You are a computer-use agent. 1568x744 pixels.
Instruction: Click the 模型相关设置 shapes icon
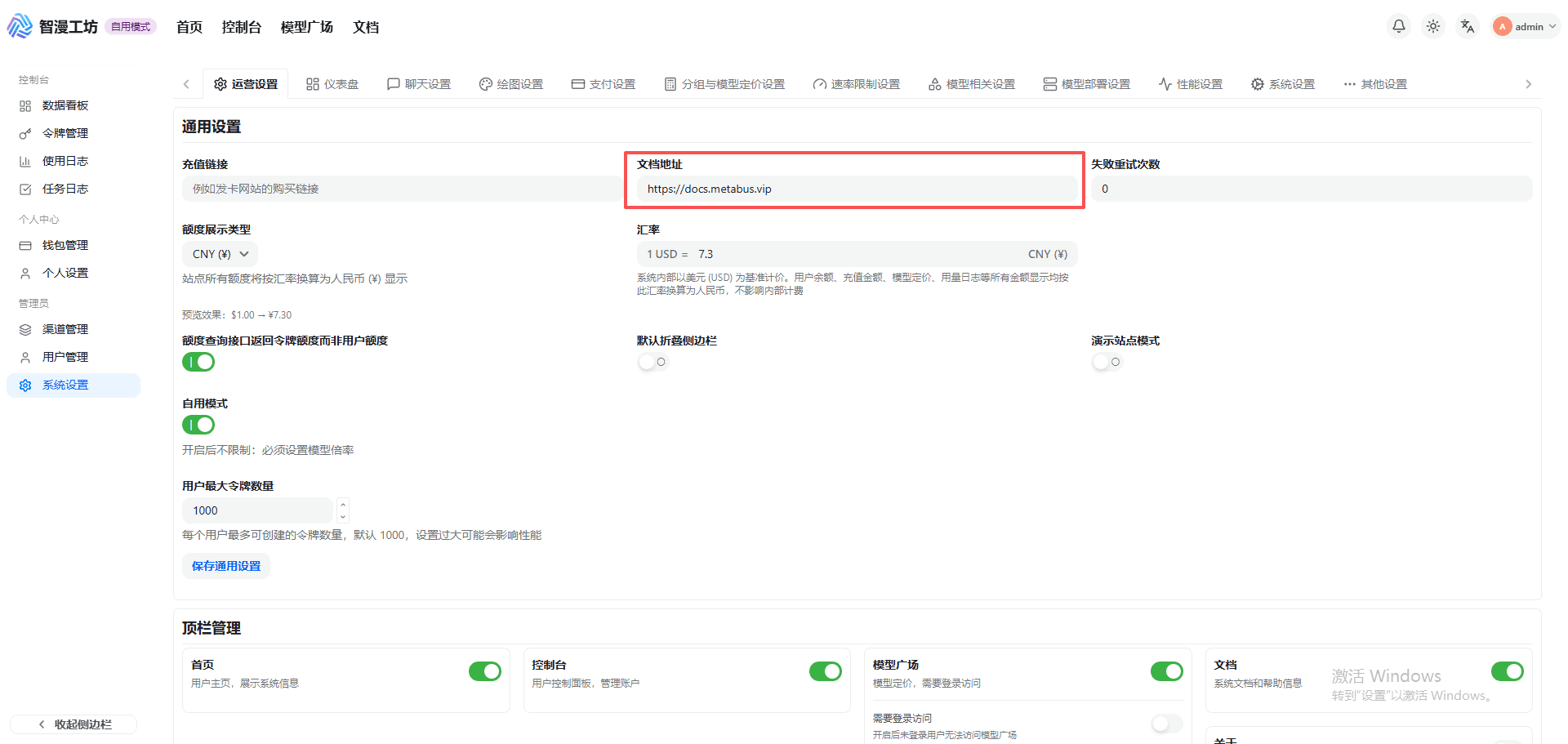click(935, 84)
